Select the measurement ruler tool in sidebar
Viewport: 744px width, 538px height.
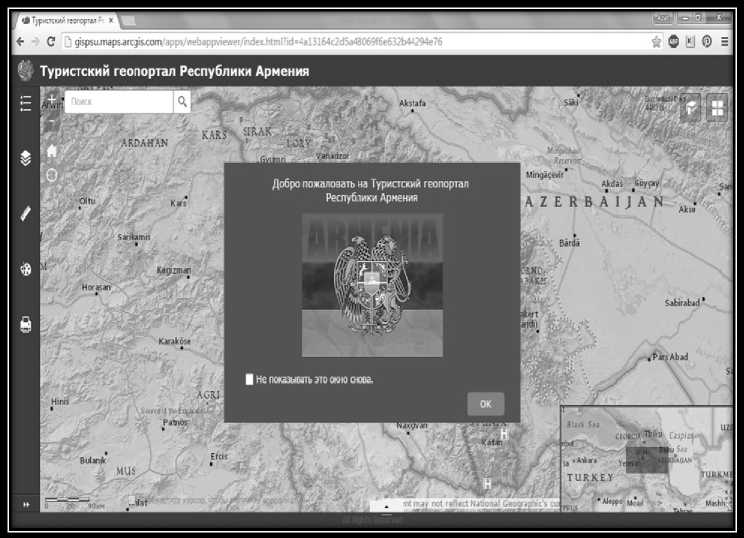pyautogui.click(x=26, y=213)
